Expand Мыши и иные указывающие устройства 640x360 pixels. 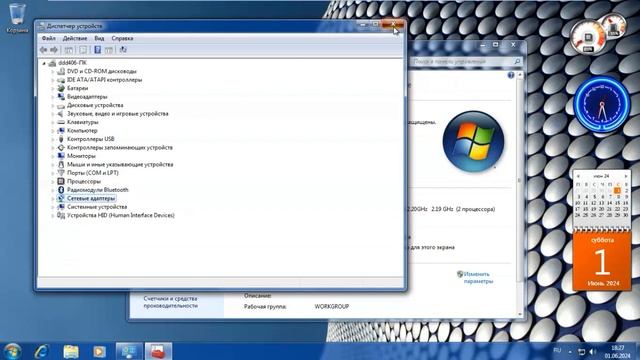(53, 164)
